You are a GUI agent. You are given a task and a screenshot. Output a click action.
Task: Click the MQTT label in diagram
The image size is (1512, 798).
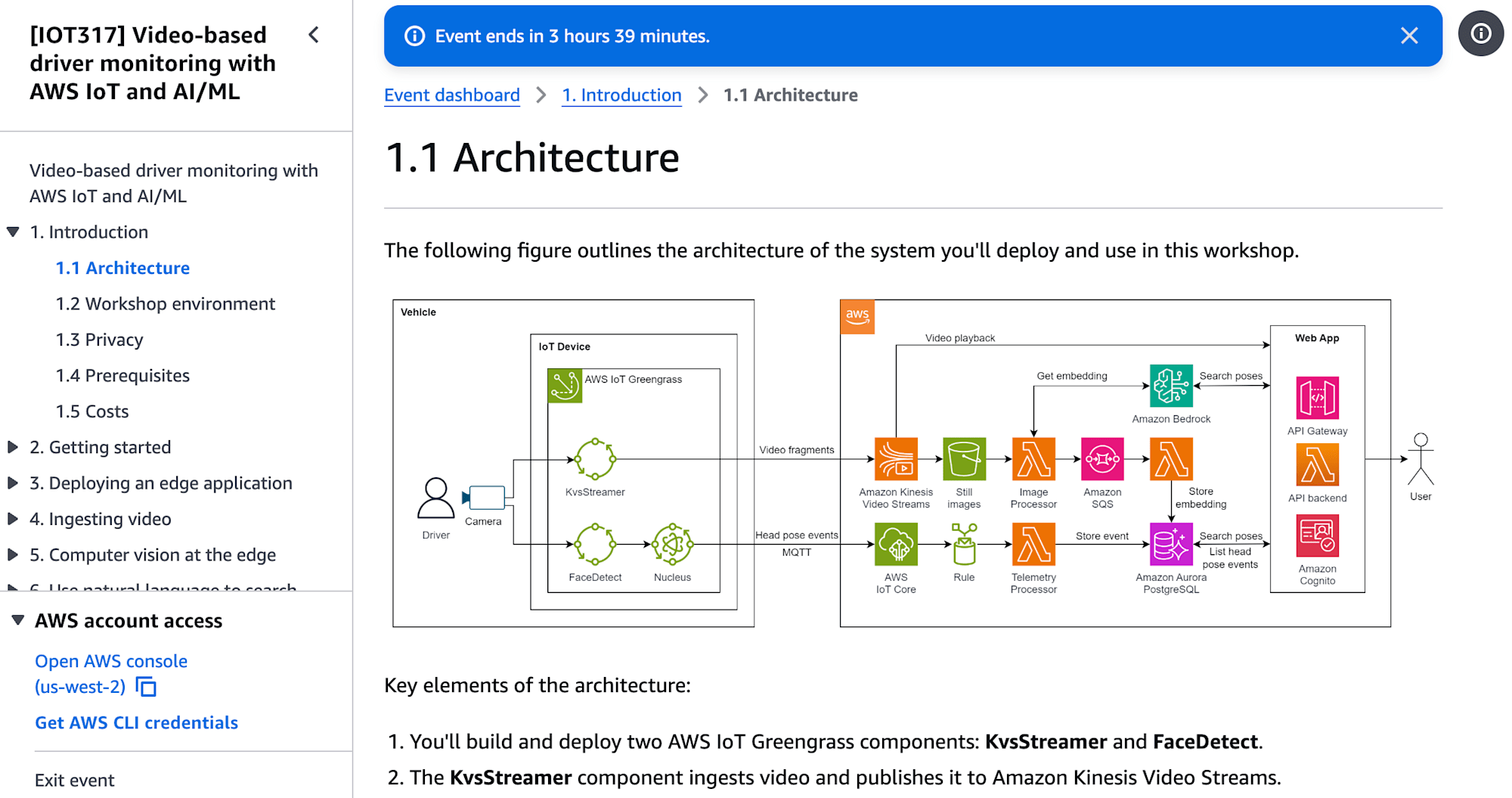tap(796, 552)
